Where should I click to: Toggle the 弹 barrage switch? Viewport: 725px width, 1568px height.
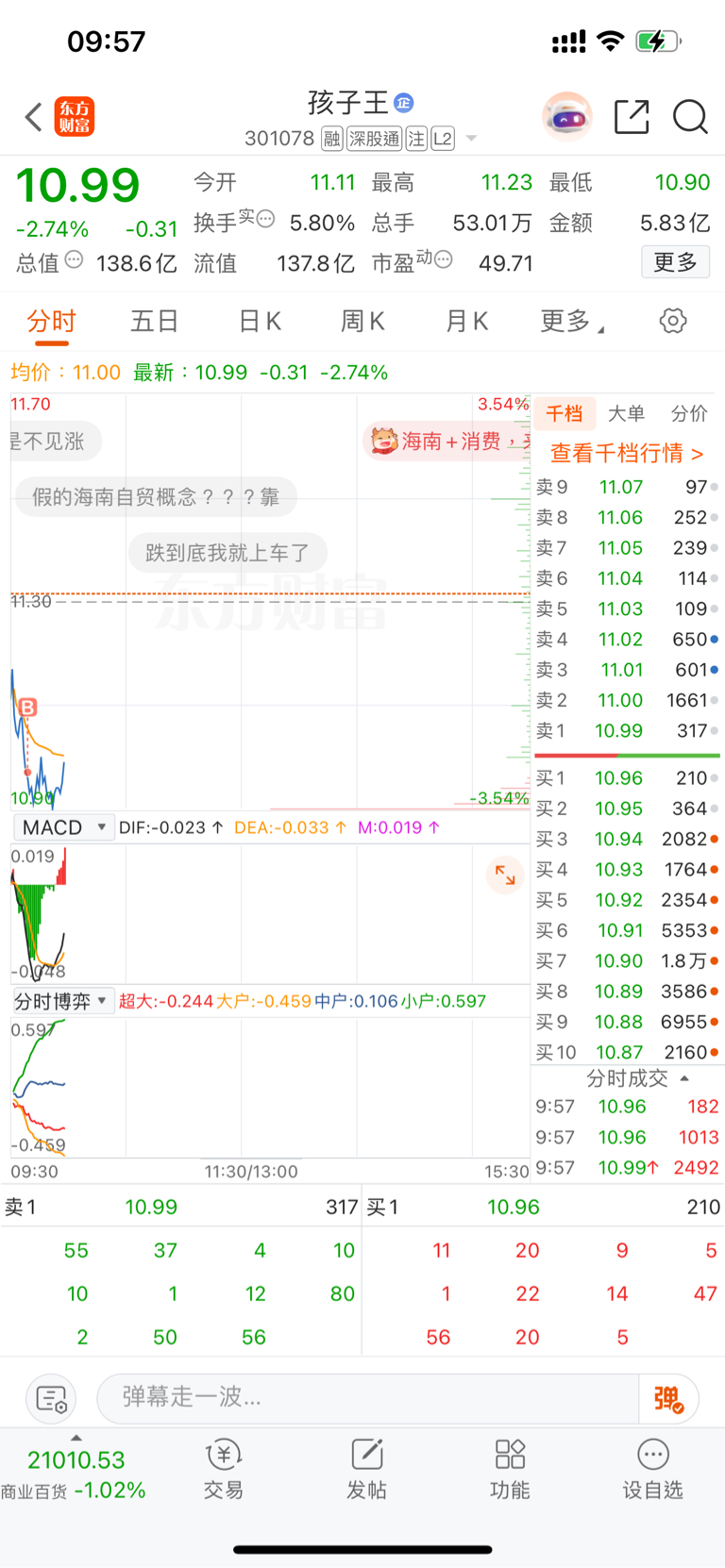pos(668,1398)
